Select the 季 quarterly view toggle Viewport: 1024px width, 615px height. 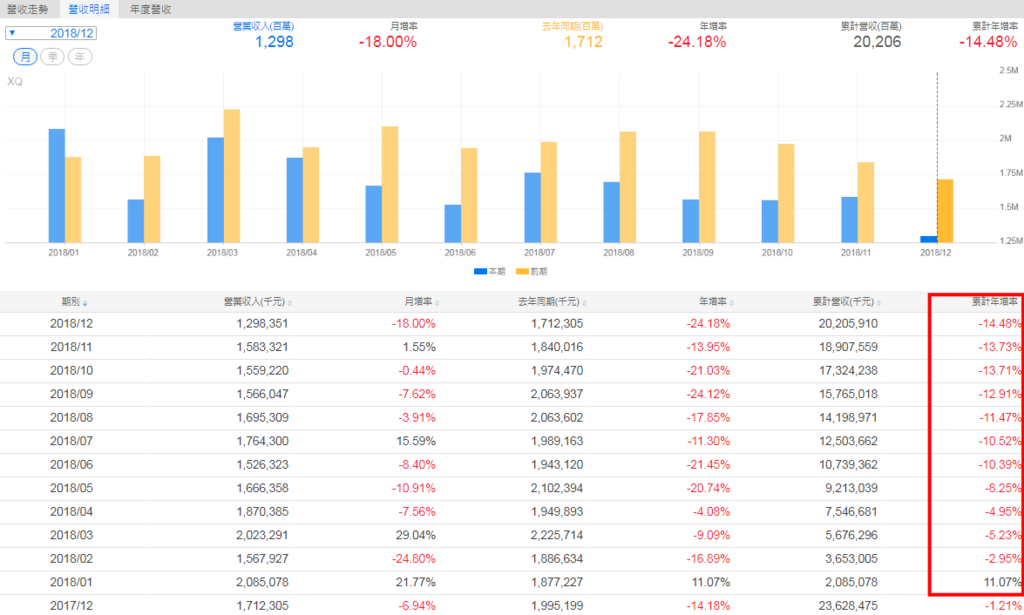coord(52,57)
